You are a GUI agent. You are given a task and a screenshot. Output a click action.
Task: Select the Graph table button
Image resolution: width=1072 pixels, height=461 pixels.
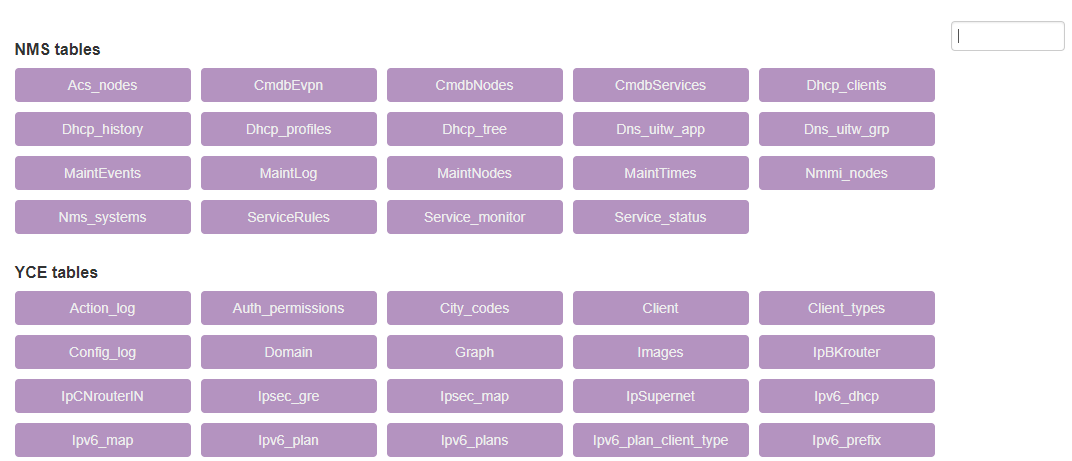tap(474, 352)
